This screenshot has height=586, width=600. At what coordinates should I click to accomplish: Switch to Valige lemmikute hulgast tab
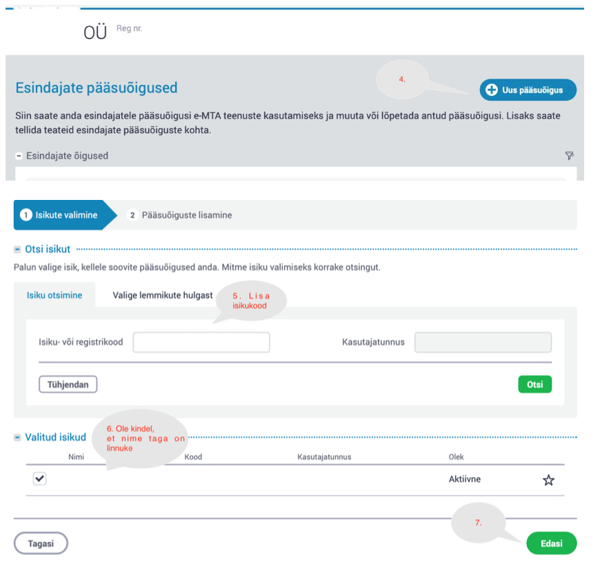point(162,295)
